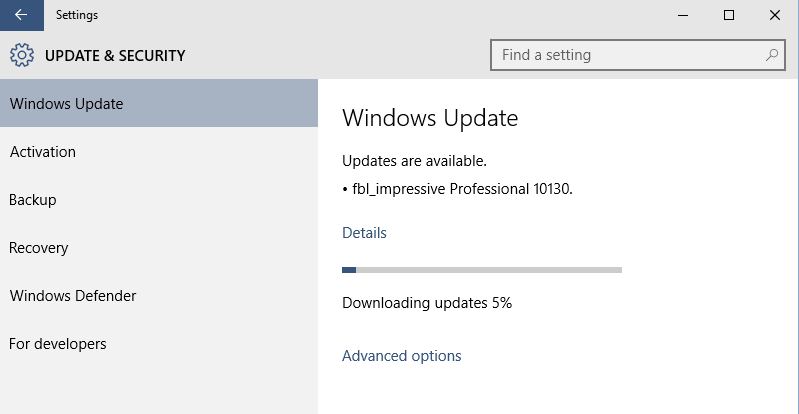Click the download progress bar
The width and height of the screenshot is (799, 414).
482,270
